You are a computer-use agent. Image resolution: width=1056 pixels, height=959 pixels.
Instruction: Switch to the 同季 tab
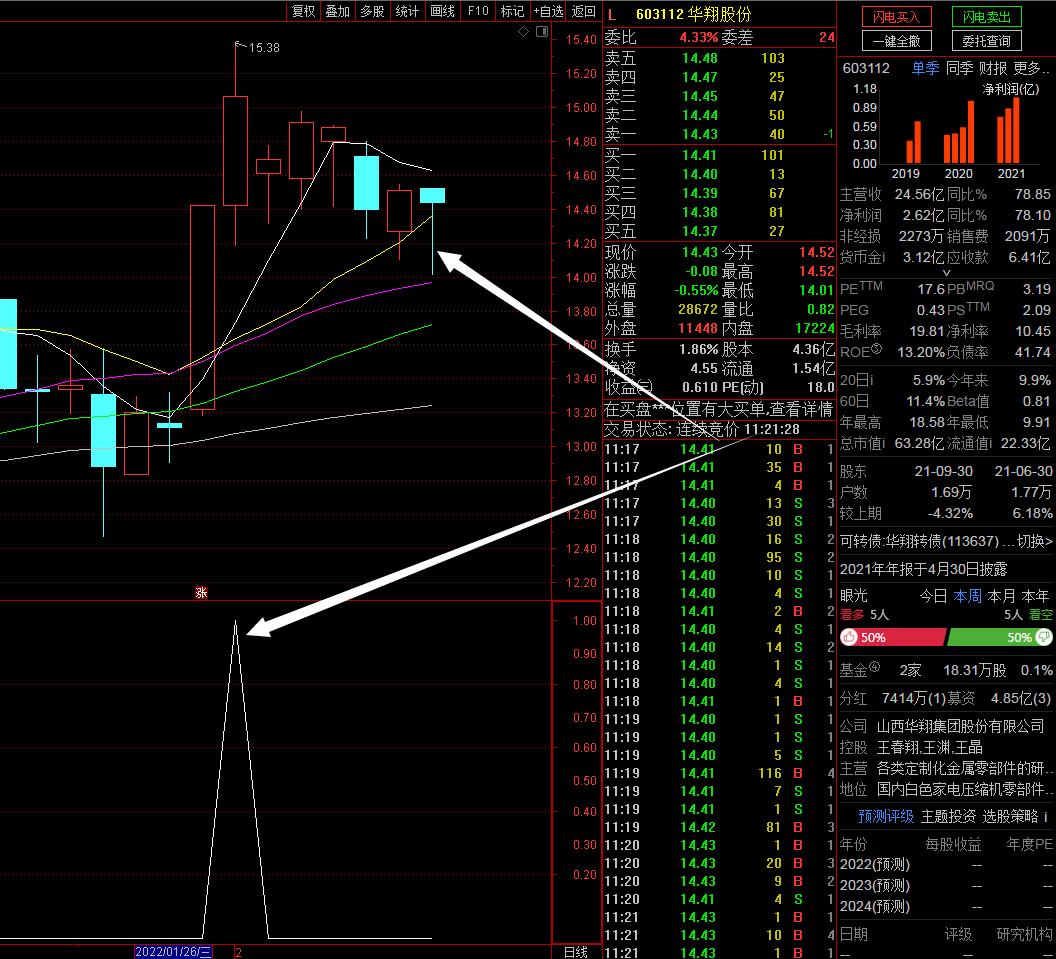tap(959, 68)
